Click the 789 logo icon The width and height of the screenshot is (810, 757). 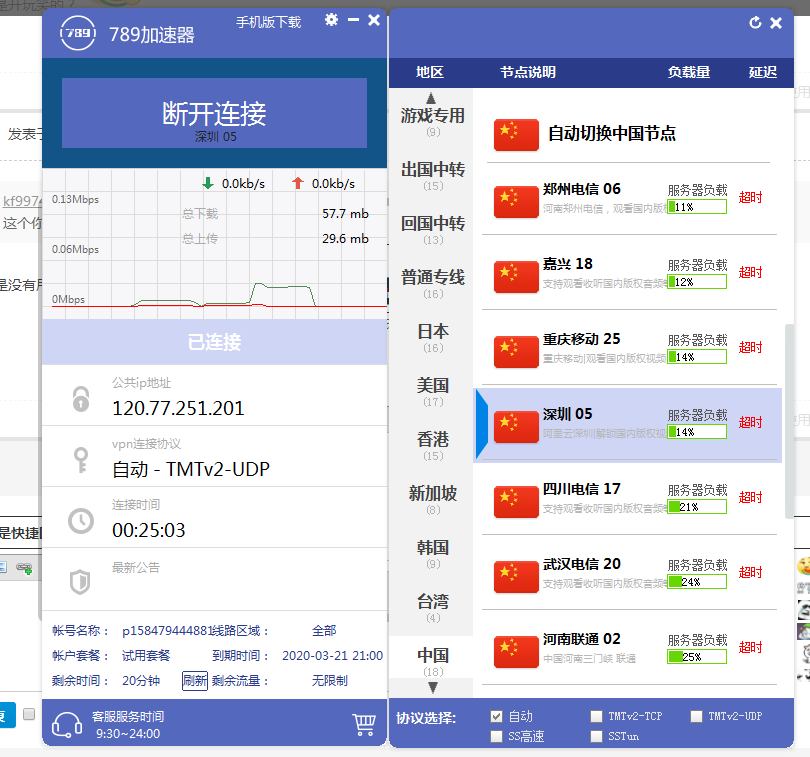pyautogui.click(x=77, y=33)
